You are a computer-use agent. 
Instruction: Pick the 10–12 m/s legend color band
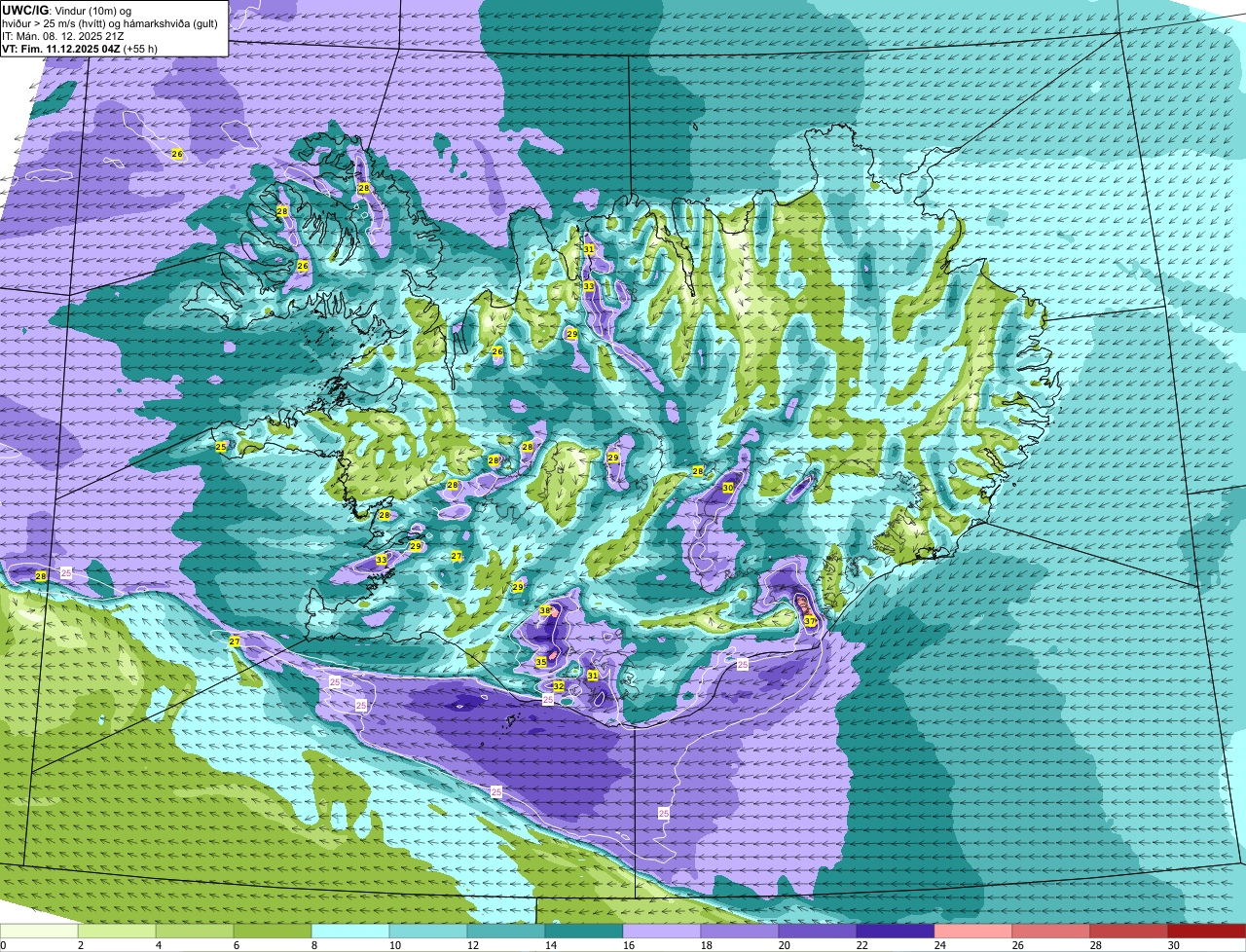[428, 931]
